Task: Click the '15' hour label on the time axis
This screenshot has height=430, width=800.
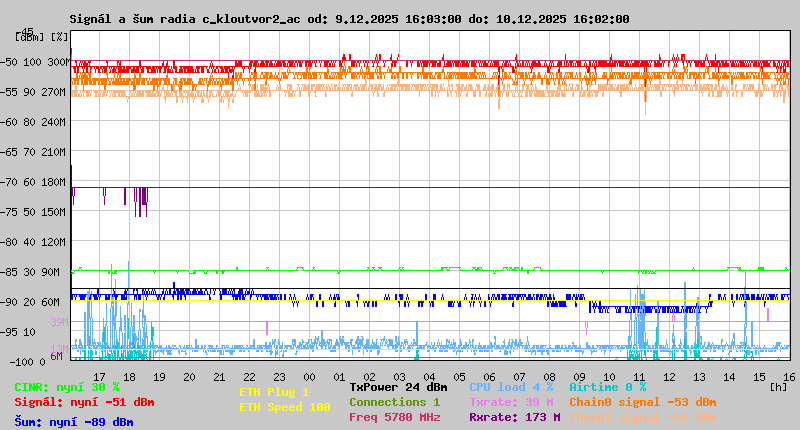Action: point(760,377)
